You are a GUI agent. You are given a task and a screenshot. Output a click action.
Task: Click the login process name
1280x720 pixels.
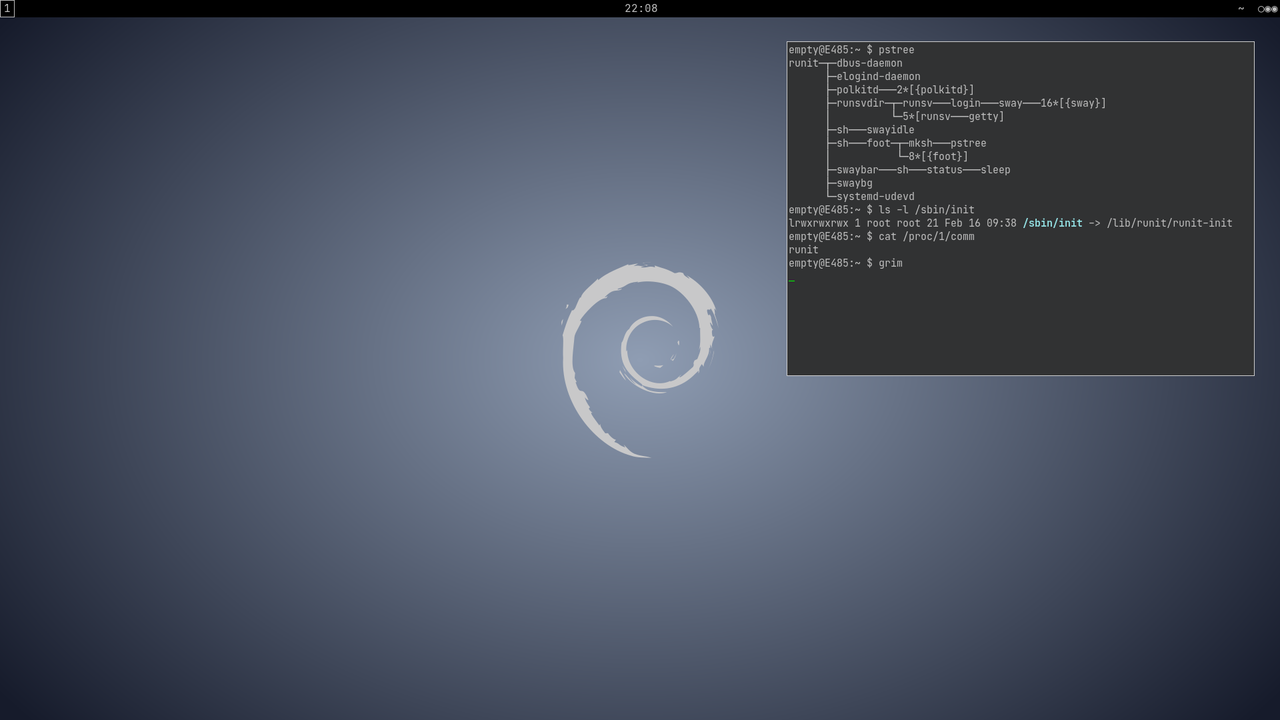pos(965,103)
